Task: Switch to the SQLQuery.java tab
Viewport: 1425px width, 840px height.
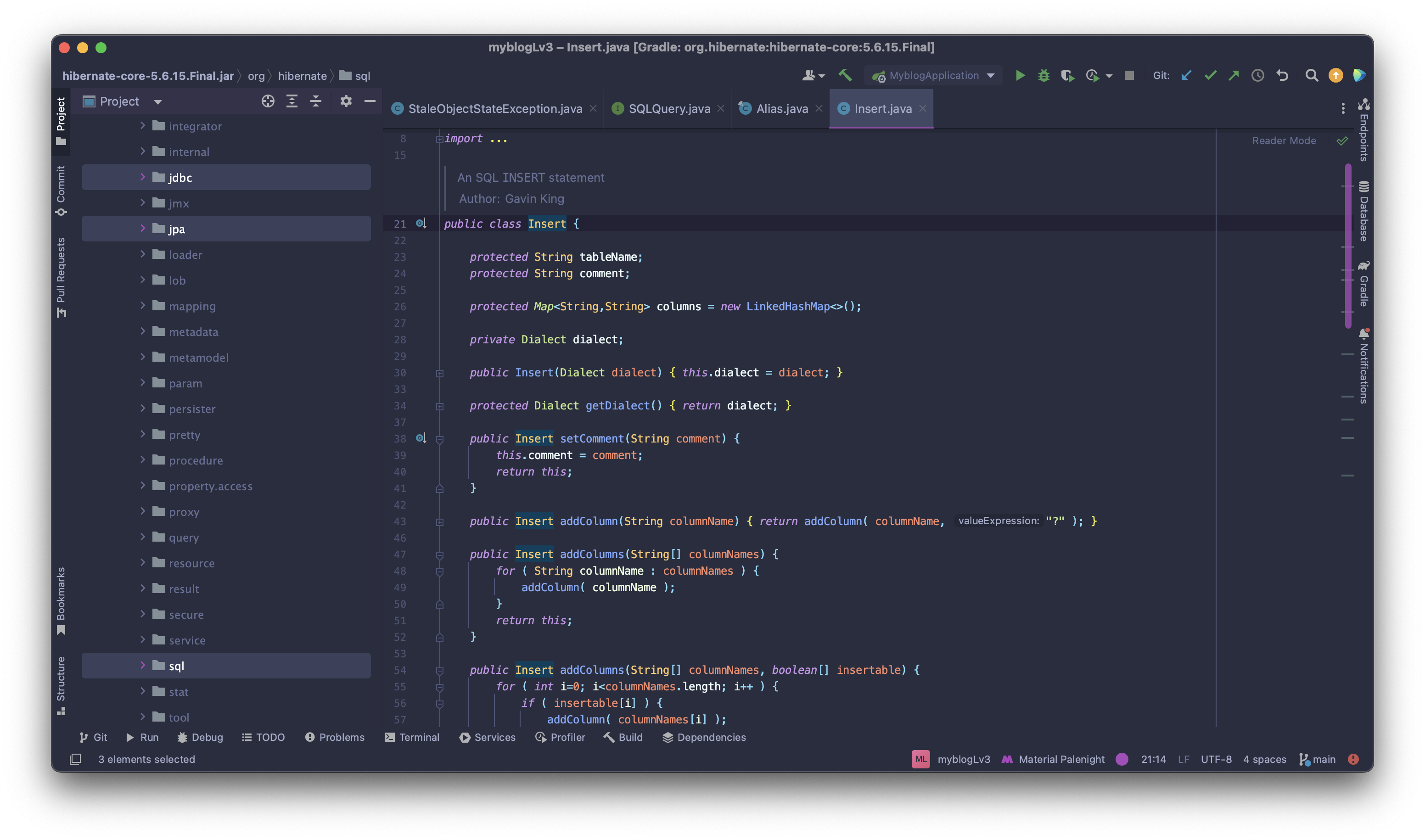Action: pos(668,109)
